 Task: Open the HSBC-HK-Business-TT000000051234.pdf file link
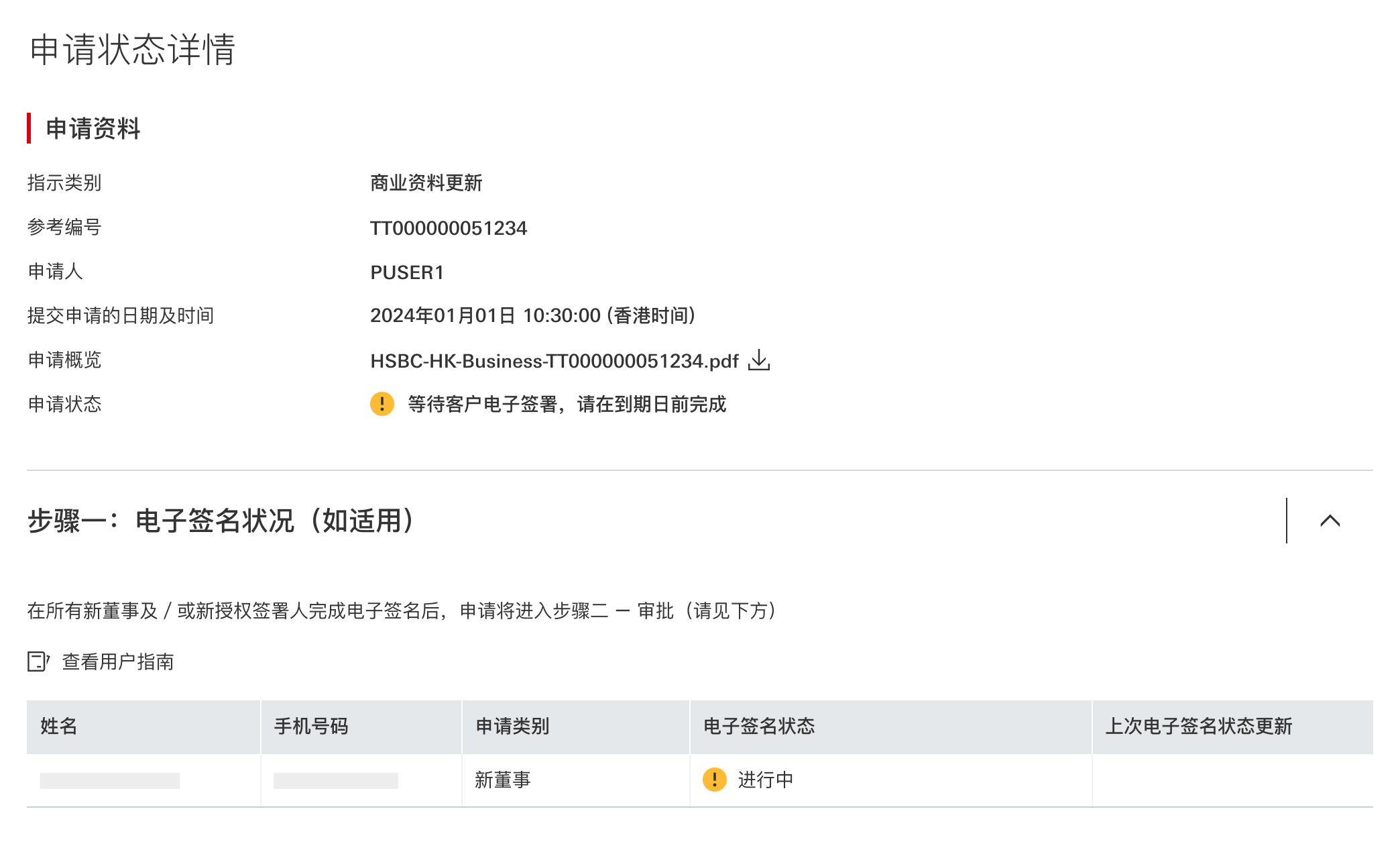pos(554,361)
